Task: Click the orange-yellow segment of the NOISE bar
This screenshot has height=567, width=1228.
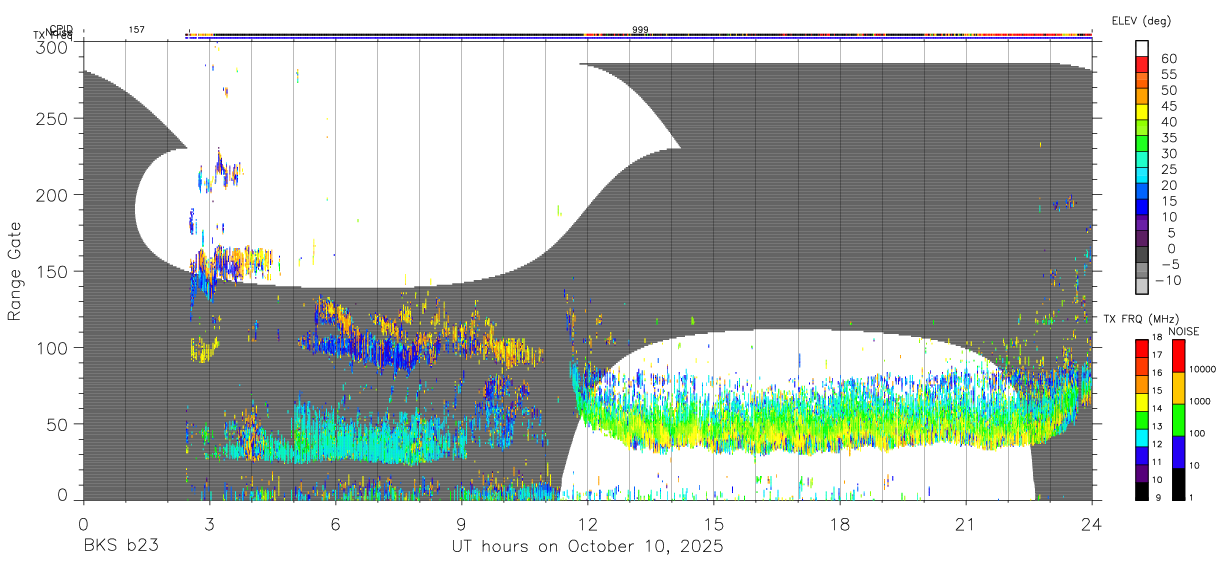Action: pyautogui.click(x=1178, y=388)
